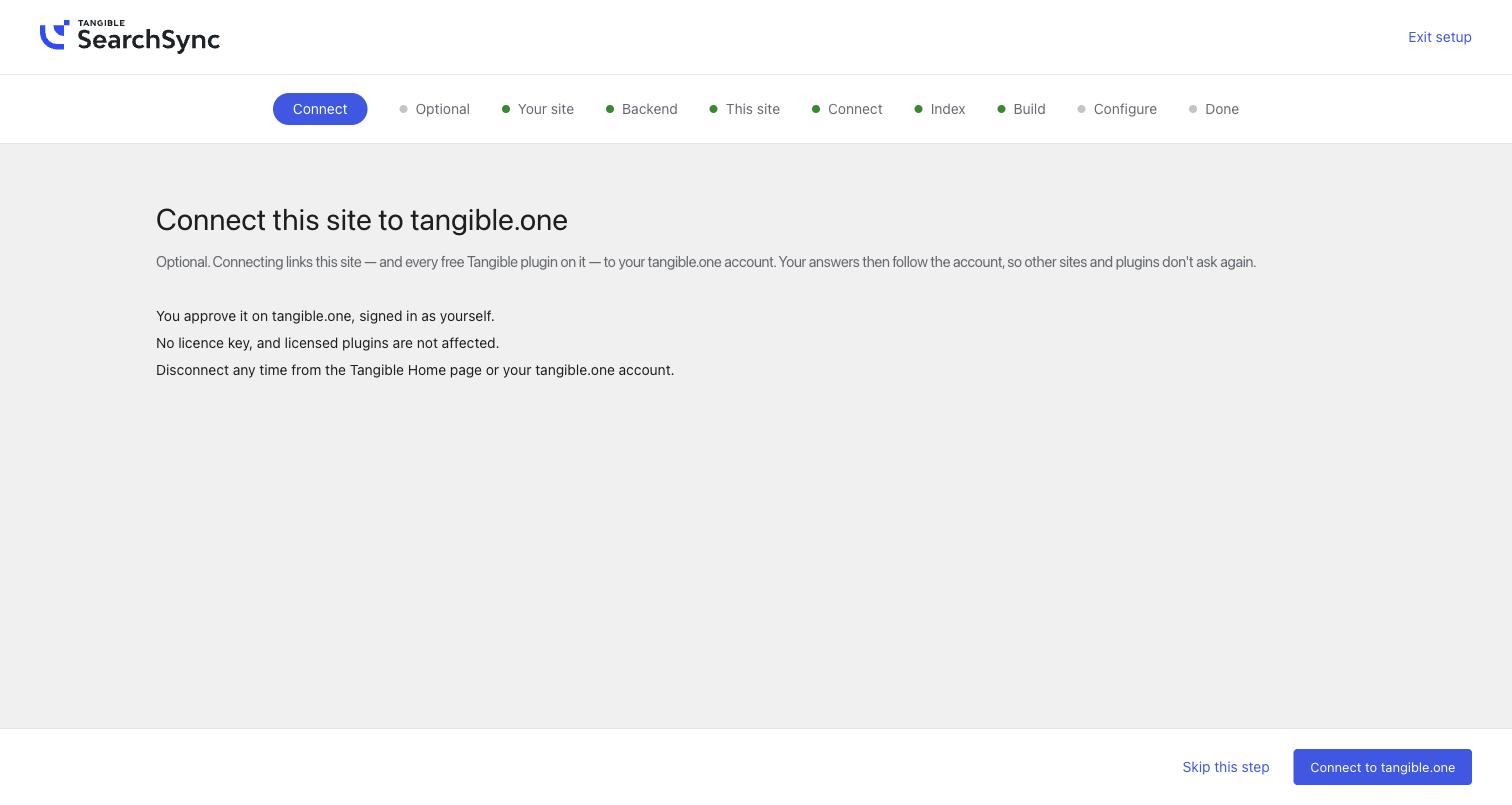This screenshot has height=805, width=1512.
Task: Click the Exit setup link
Action: click(1439, 37)
